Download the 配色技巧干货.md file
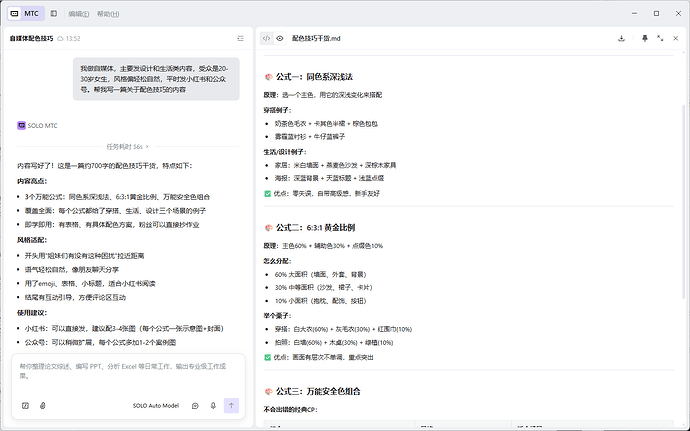The image size is (690, 431). (x=621, y=38)
